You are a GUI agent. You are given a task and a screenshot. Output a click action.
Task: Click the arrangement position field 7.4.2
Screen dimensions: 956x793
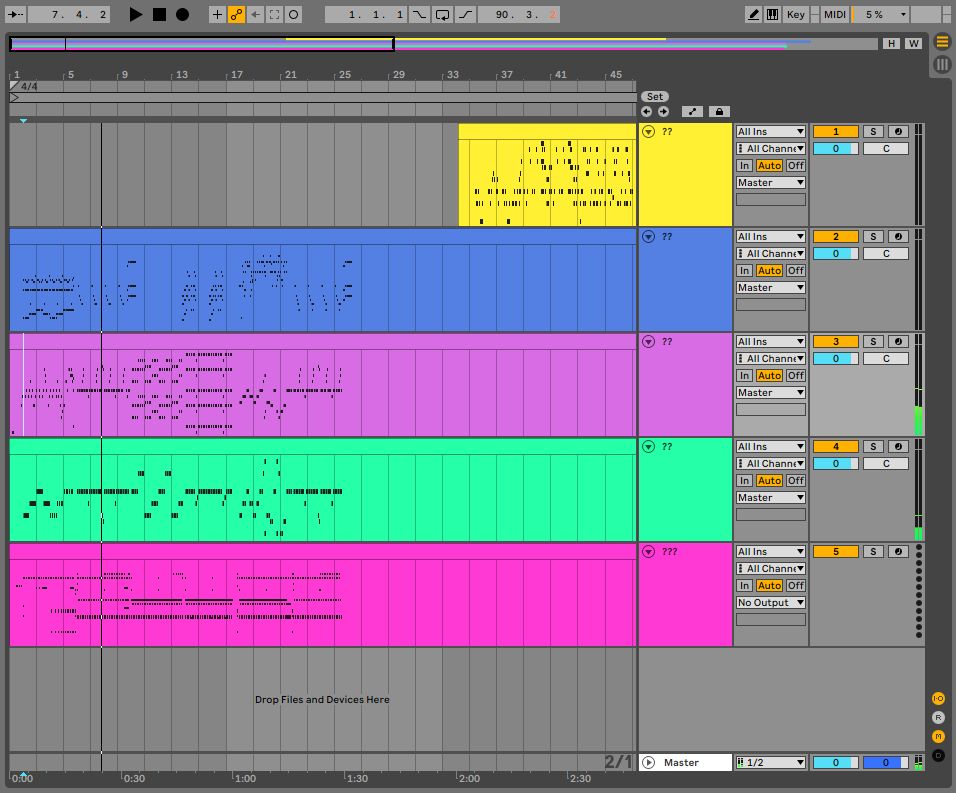coord(69,15)
